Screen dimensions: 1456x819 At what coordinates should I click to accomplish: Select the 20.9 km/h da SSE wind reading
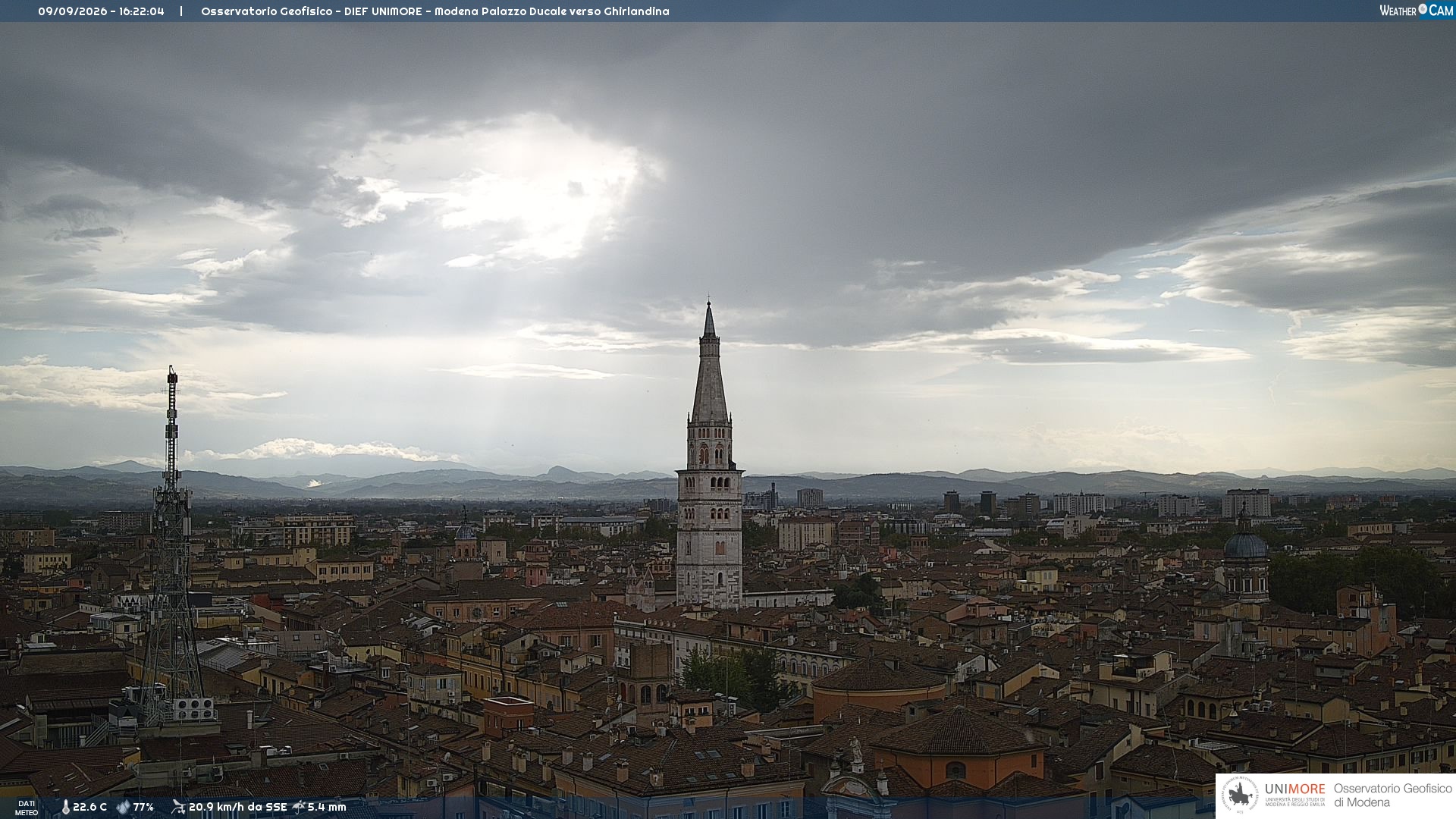click(x=237, y=808)
